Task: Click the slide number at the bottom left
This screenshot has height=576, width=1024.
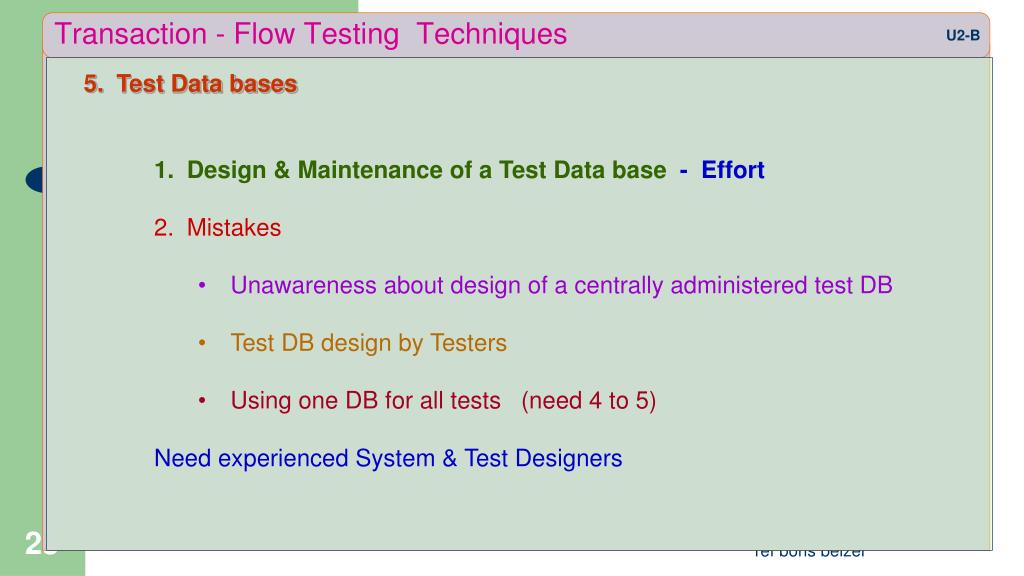Action: 35,544
